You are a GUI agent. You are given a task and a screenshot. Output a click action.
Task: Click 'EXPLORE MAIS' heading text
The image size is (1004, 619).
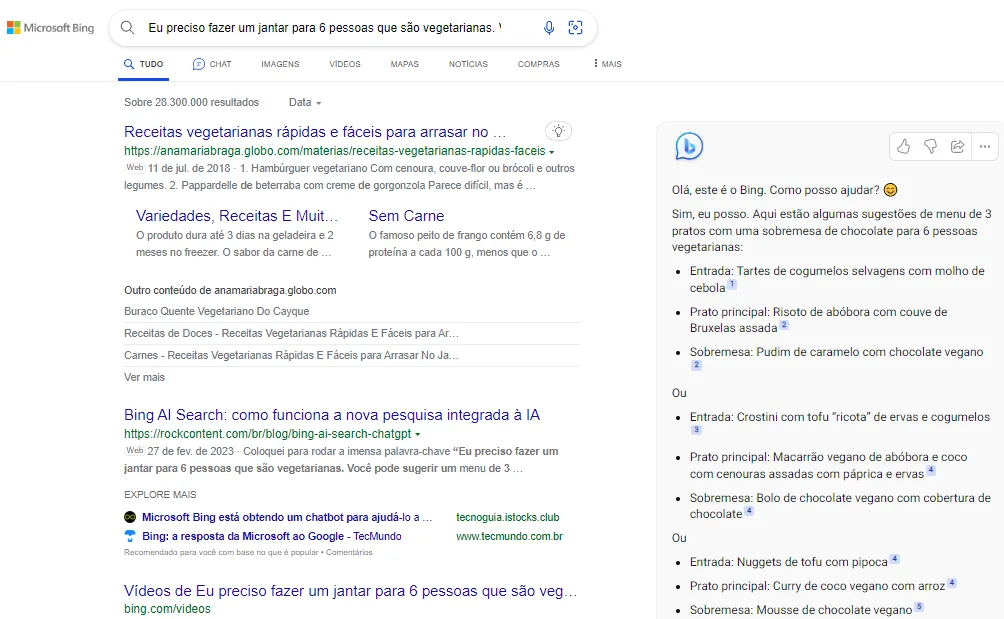point(160,495)
